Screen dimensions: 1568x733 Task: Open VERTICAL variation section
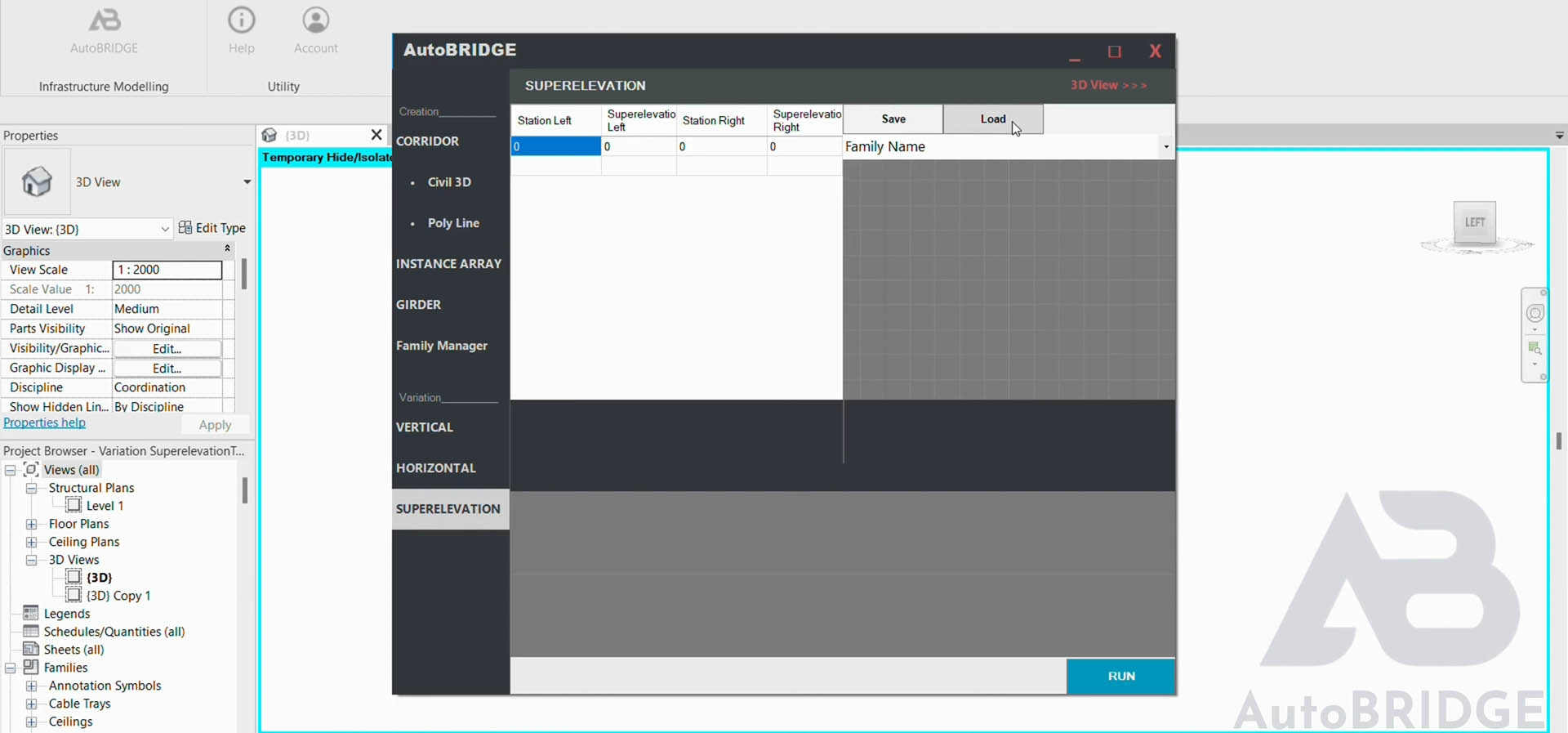pos(424,427)
